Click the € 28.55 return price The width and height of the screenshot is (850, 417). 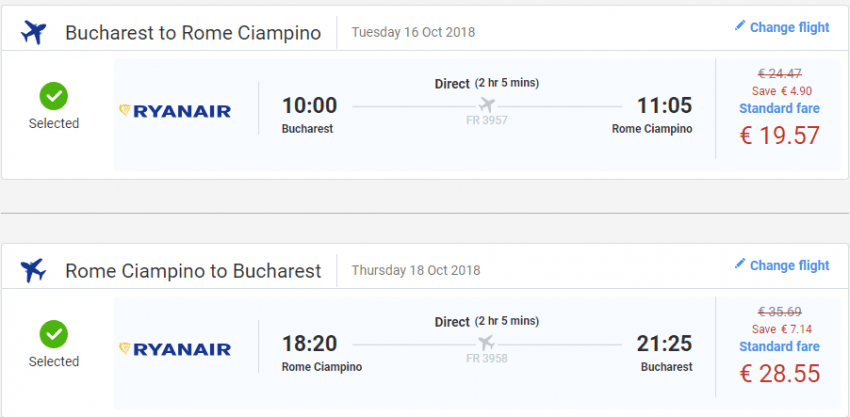tap(779, 375)
